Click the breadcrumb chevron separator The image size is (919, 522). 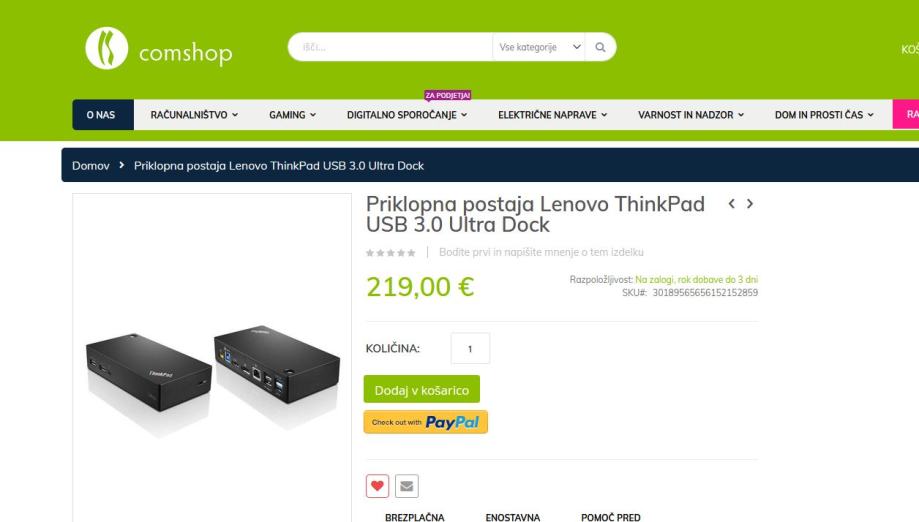point(121,165)
